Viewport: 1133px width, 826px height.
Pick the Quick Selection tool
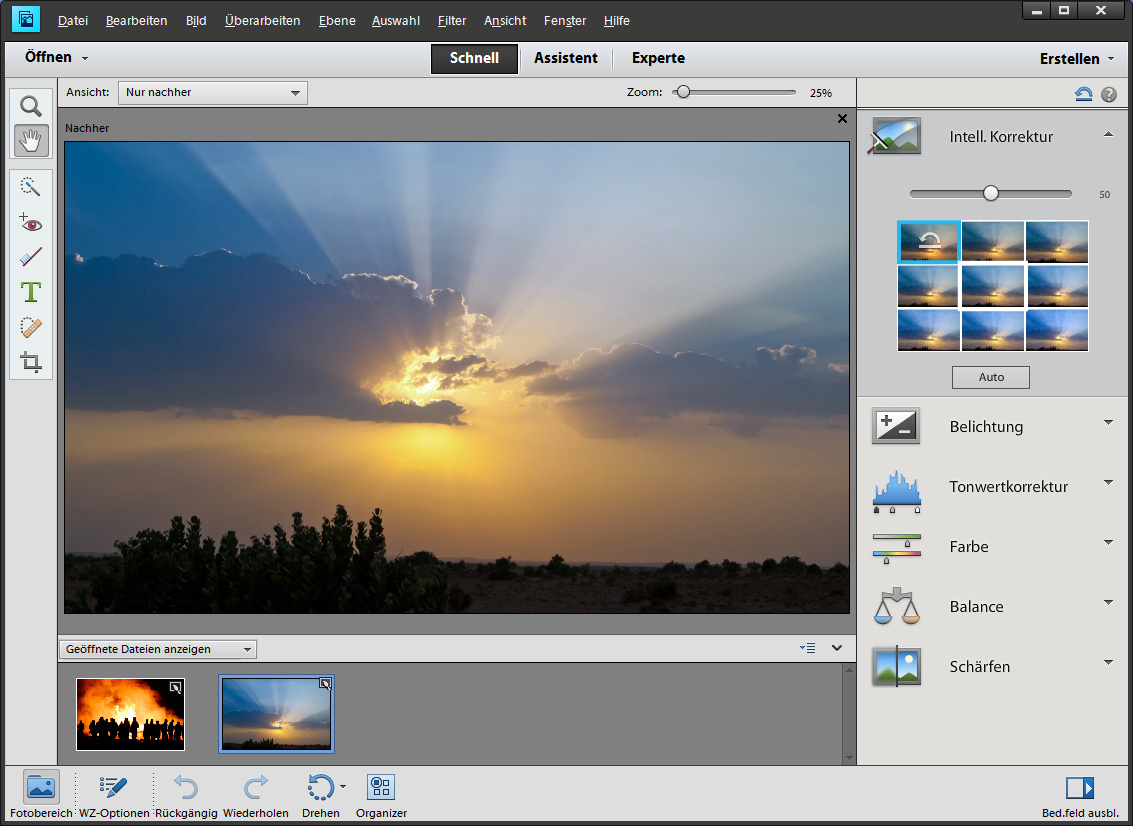(31, 187)
